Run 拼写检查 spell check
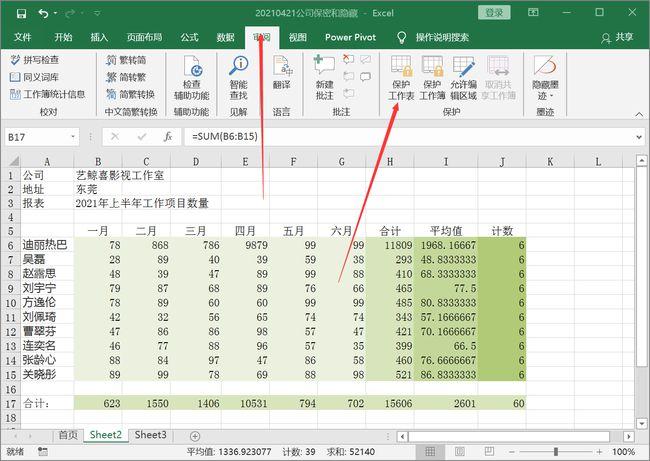 point(35,60)
